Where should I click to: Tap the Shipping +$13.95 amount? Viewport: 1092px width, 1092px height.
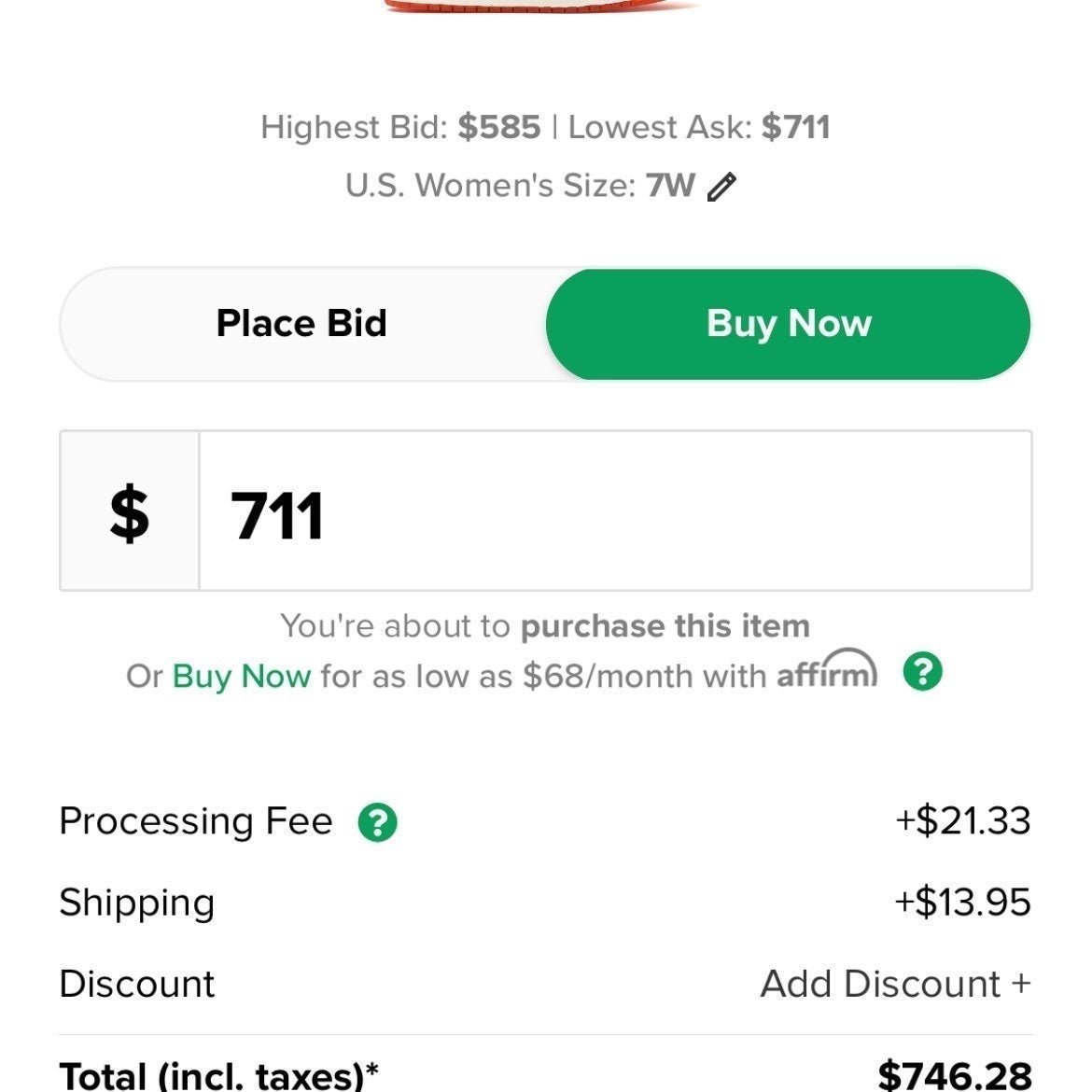point(962,902)
